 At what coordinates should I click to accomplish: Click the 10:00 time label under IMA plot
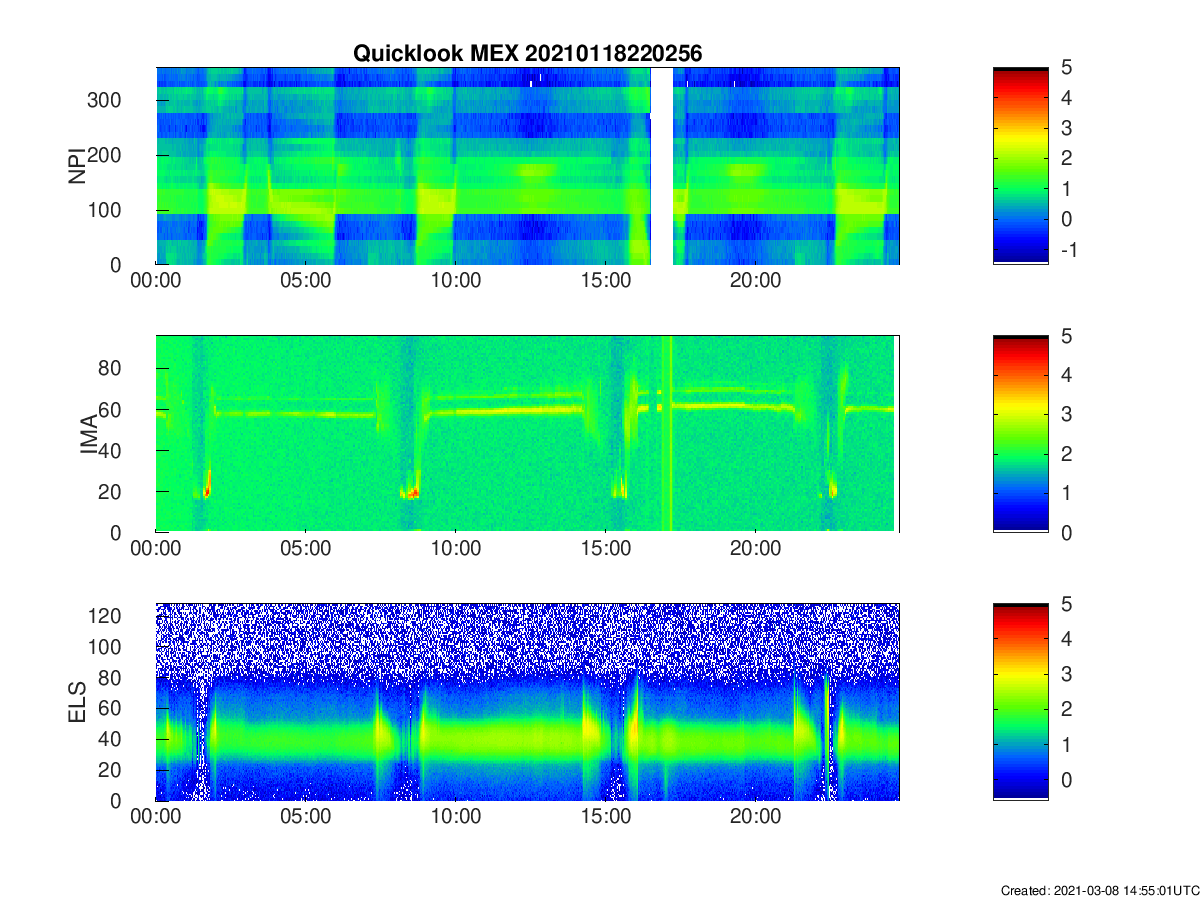[456, 550]
